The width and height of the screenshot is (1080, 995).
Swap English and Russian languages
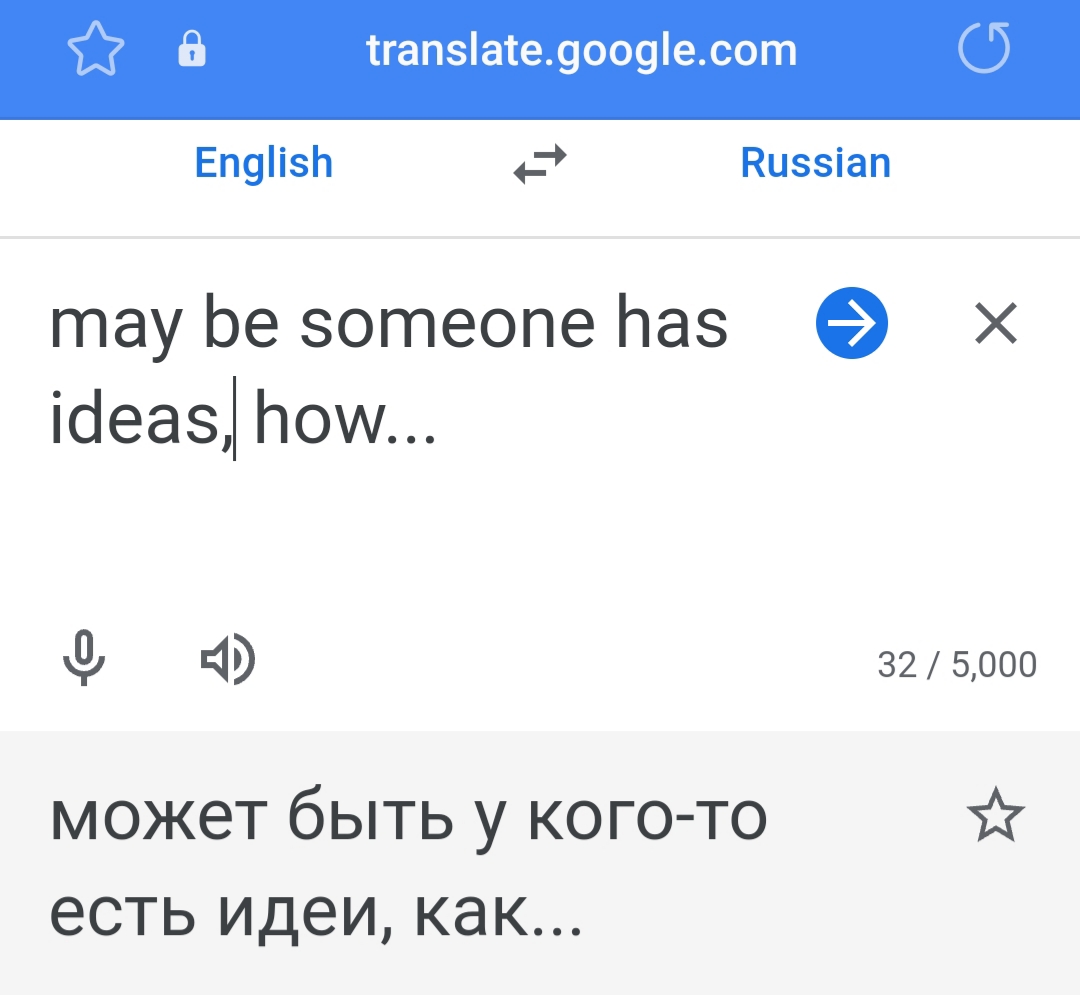tap(540, 164)
